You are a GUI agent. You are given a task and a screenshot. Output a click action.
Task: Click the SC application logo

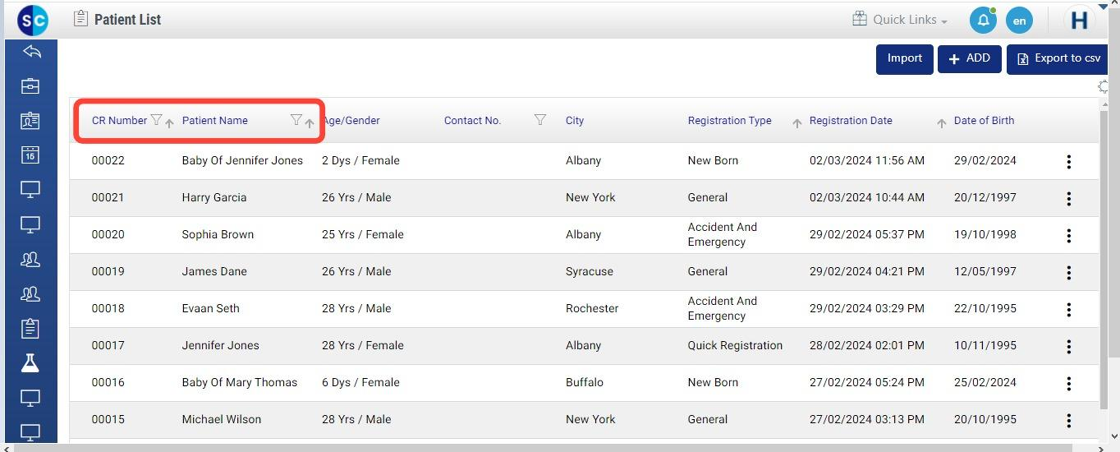point(33,20)
